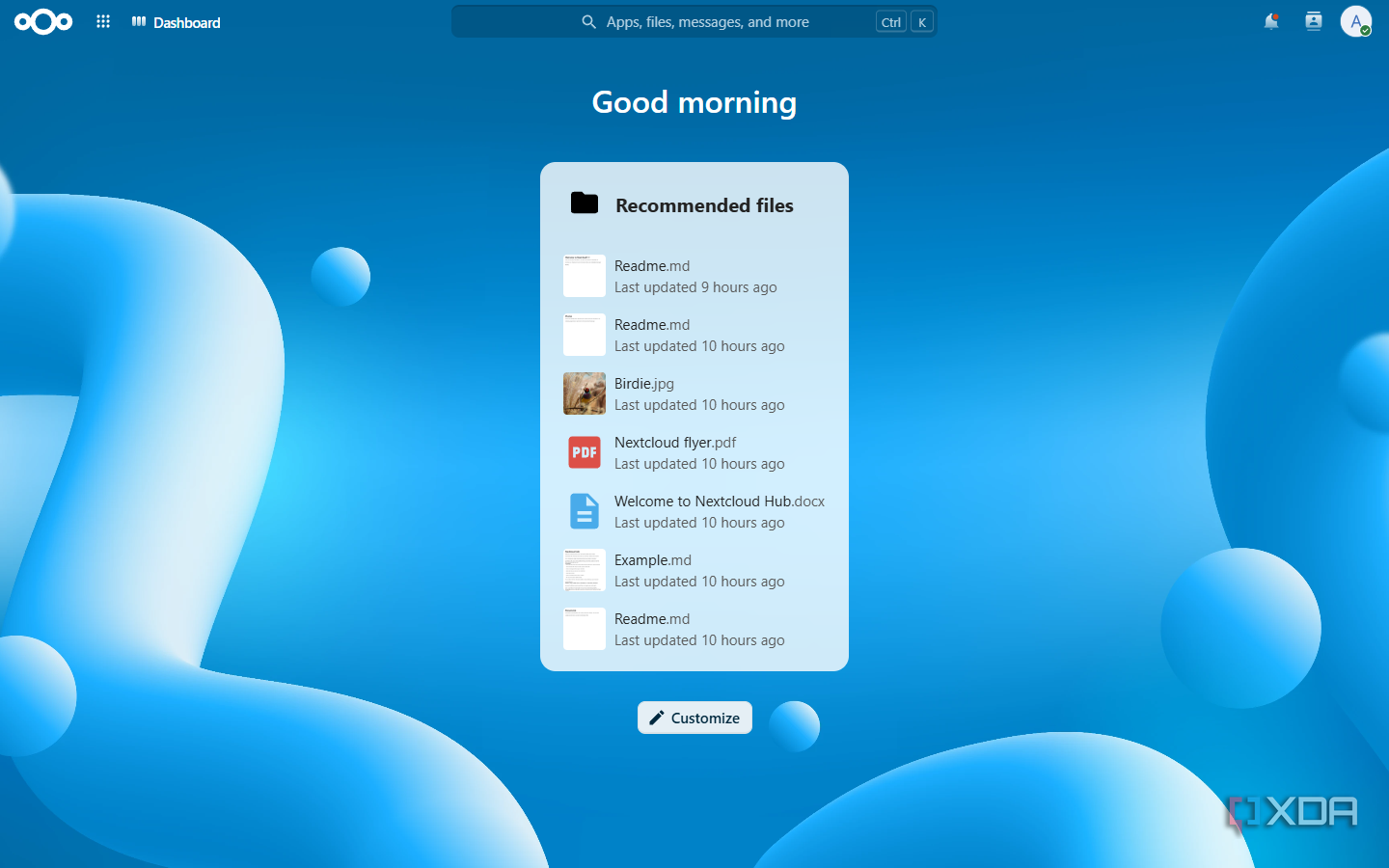Click the Welcome to Nextcloud Hub document icon
Image resolution: width=1389 pixels, height=868 pixels.
[x=585, y=511]
